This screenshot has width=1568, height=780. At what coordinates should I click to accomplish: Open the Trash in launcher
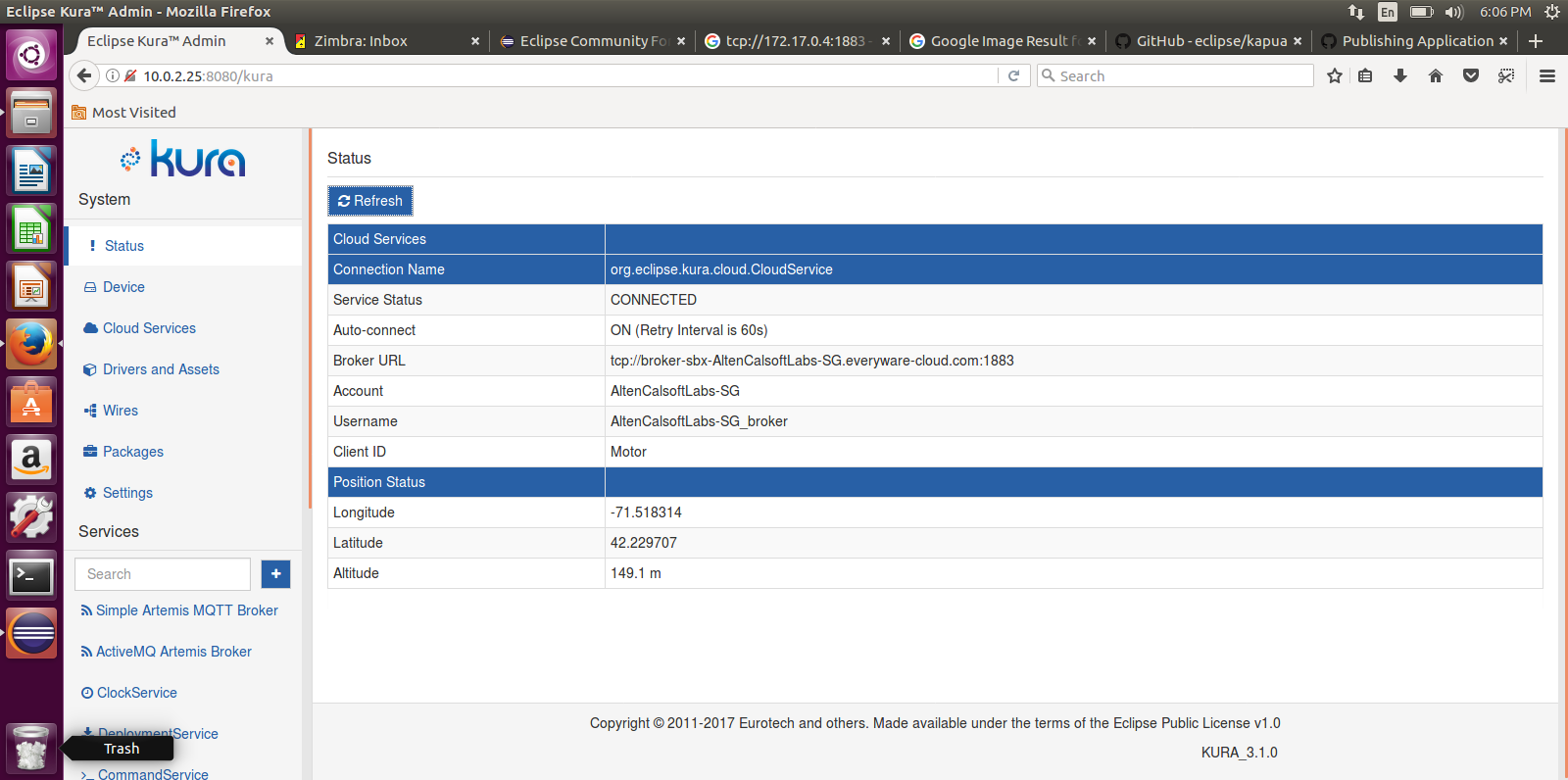[31, 749]
